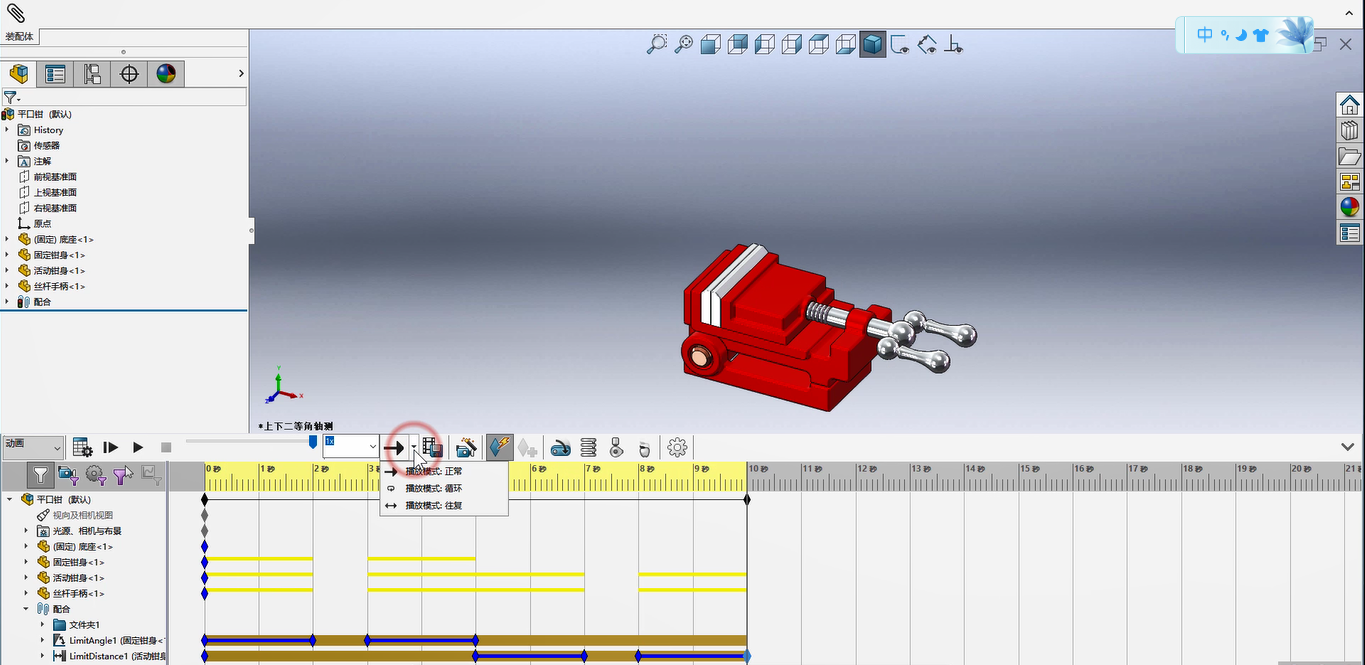Toggle the Filter Results graph funnel

pyautogui.click(x=151, y=475)
